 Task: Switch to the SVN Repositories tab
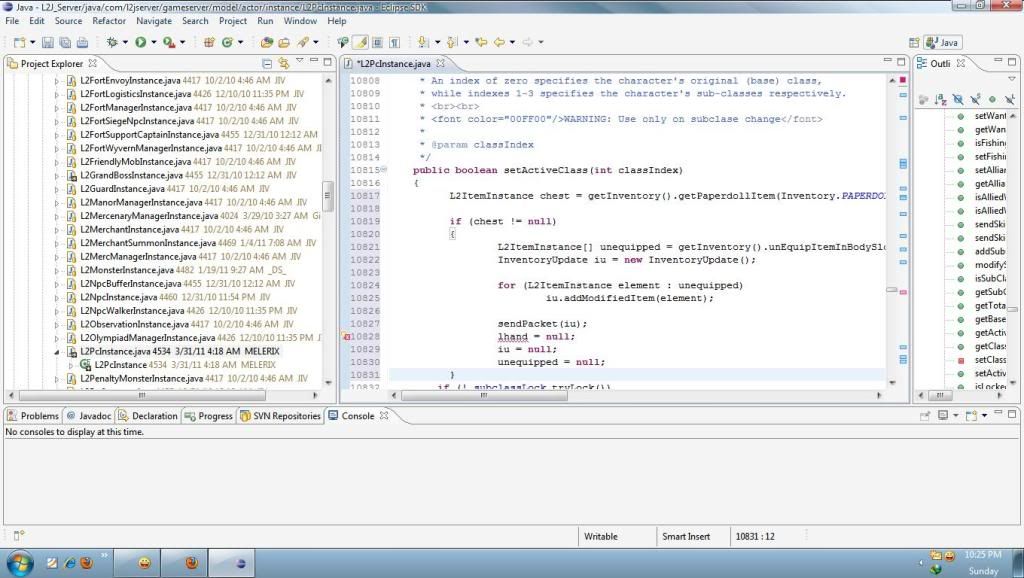[x=279, y=416]
